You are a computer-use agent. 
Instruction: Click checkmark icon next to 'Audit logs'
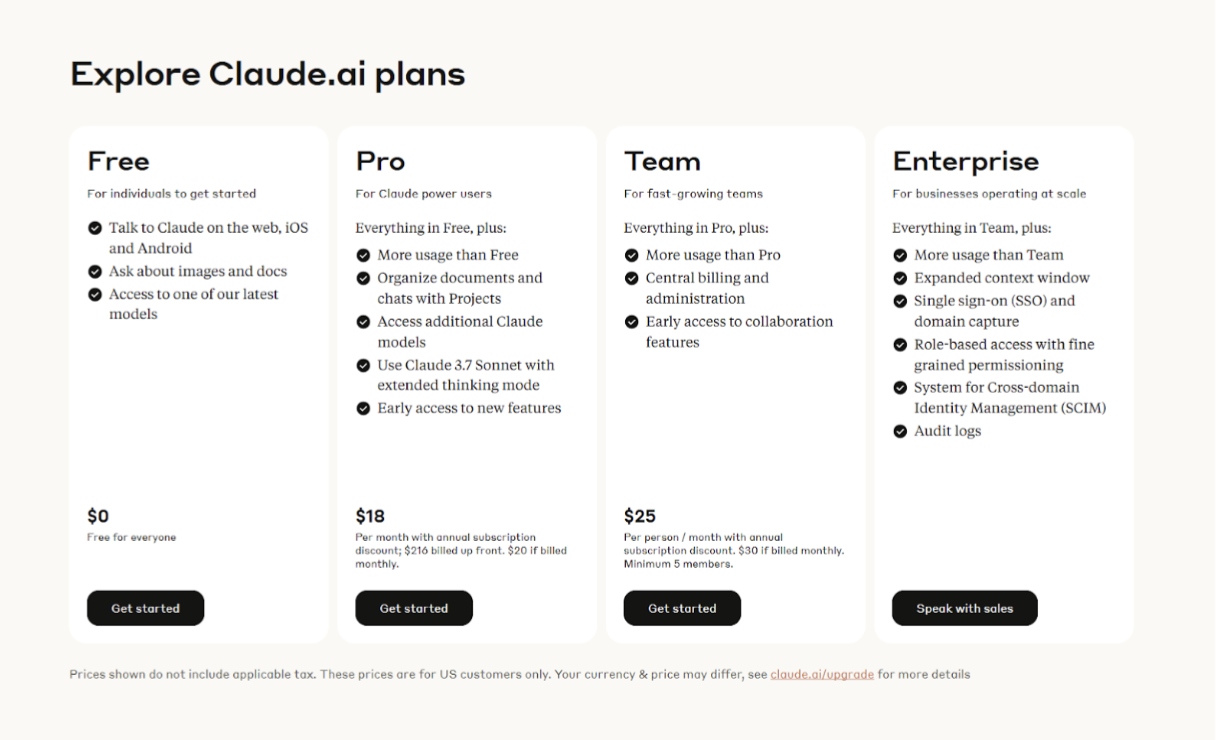[900, 432]
